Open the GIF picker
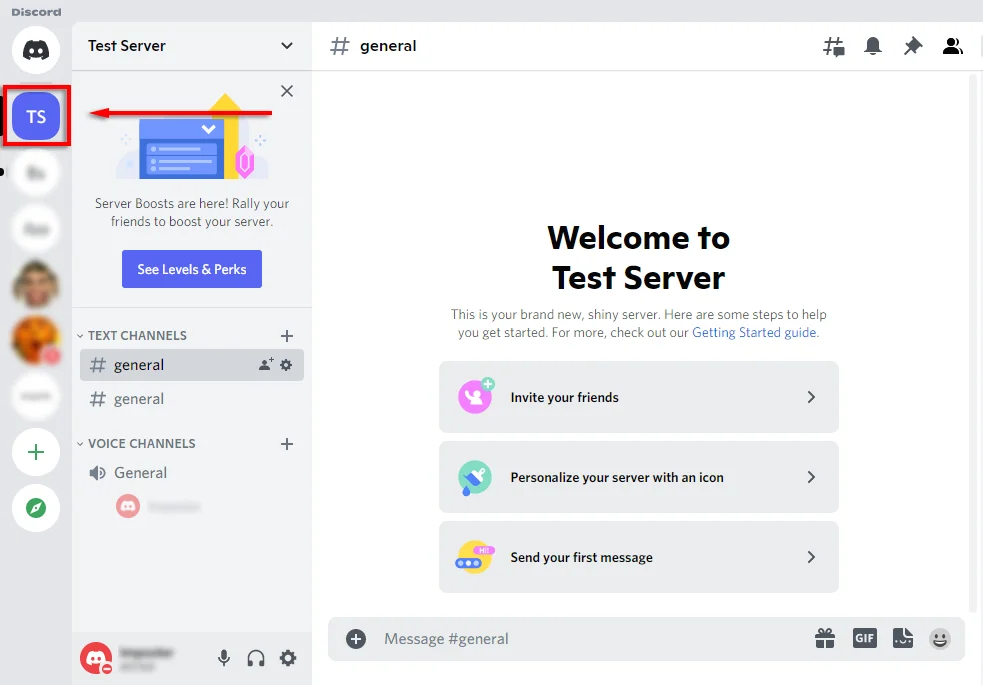Viewport: 983px width, 685px height. point(865,639)
